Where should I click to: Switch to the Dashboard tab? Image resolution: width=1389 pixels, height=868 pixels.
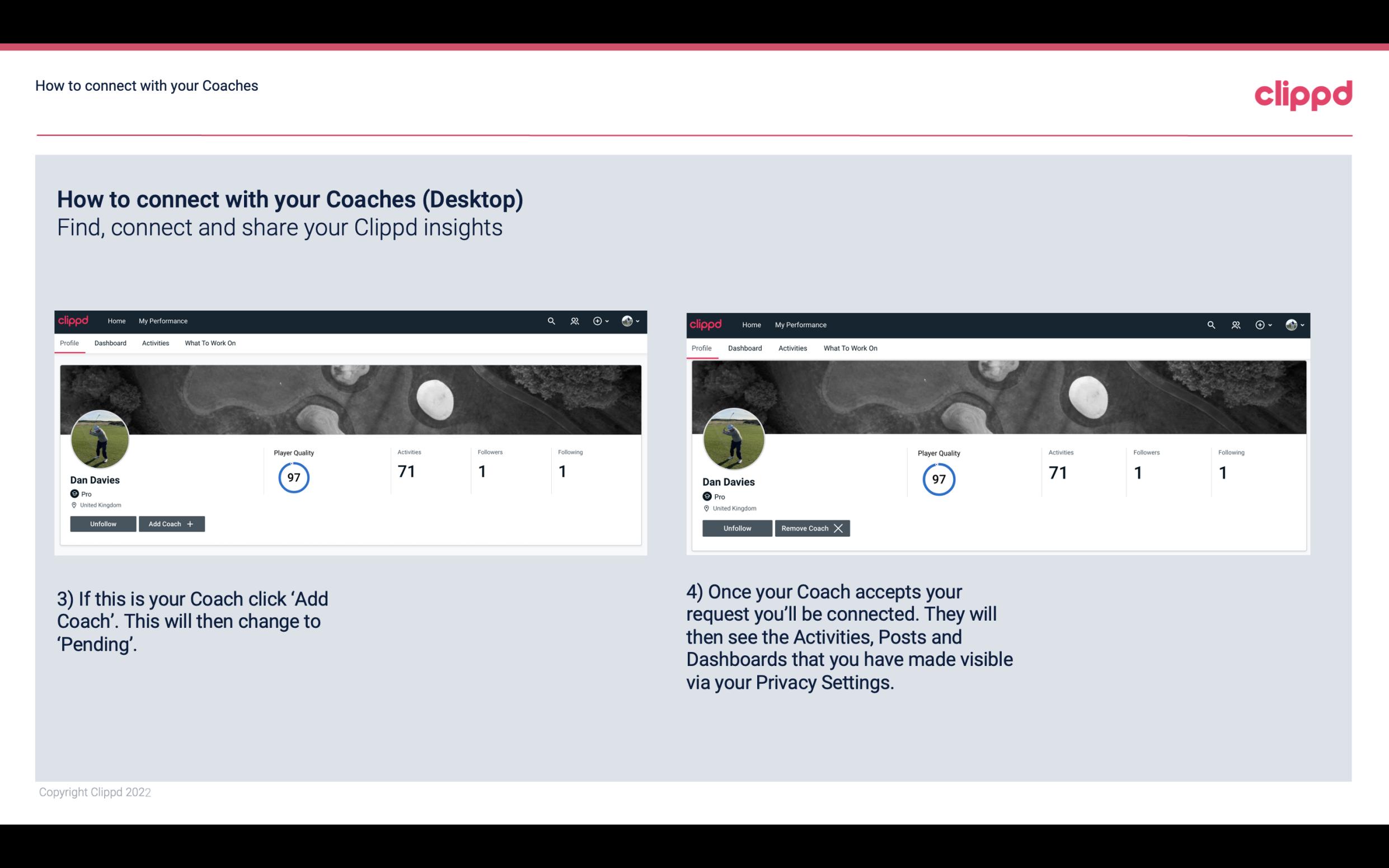[x=111, y=343]
